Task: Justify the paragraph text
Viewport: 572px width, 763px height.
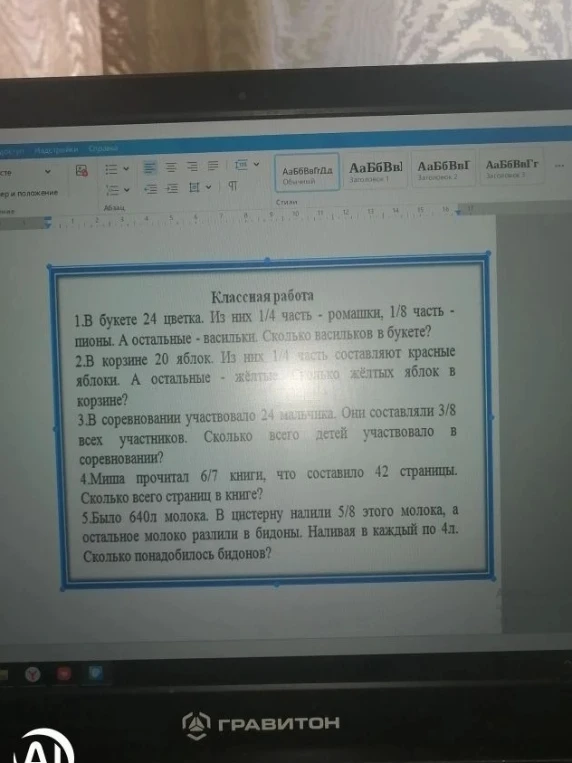Action: (x=213, y=166)
